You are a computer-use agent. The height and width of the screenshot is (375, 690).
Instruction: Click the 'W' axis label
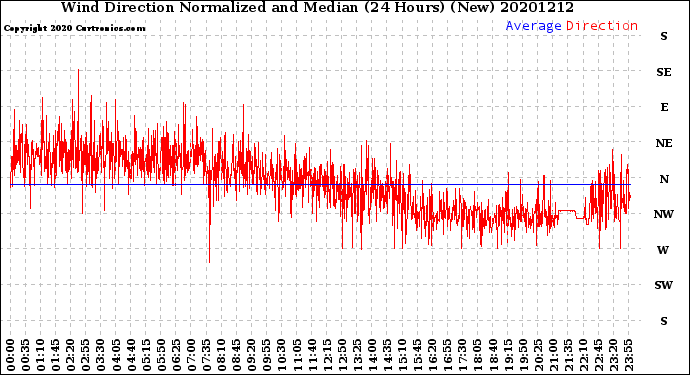pyautogui.click(x=663, y=250)
